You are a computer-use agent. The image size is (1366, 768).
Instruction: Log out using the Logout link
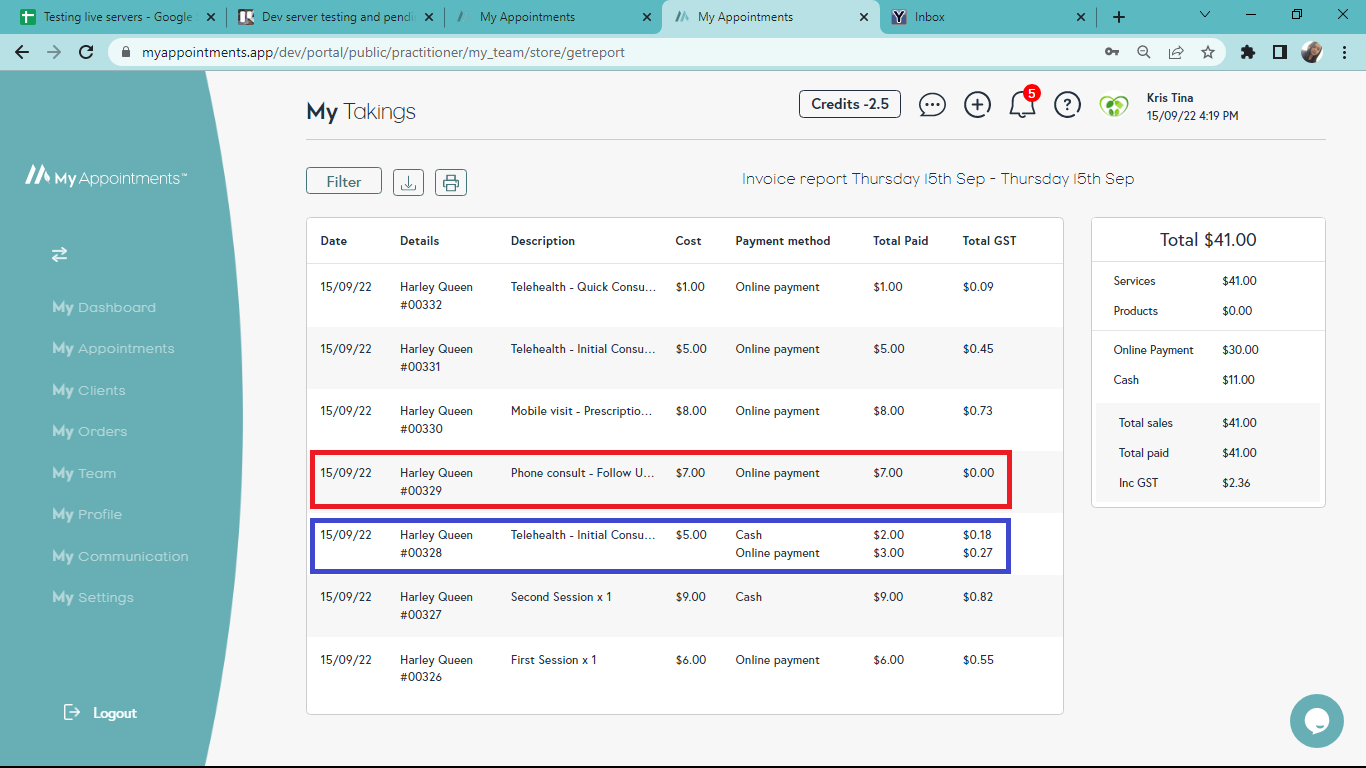click(x=100, y=713)
